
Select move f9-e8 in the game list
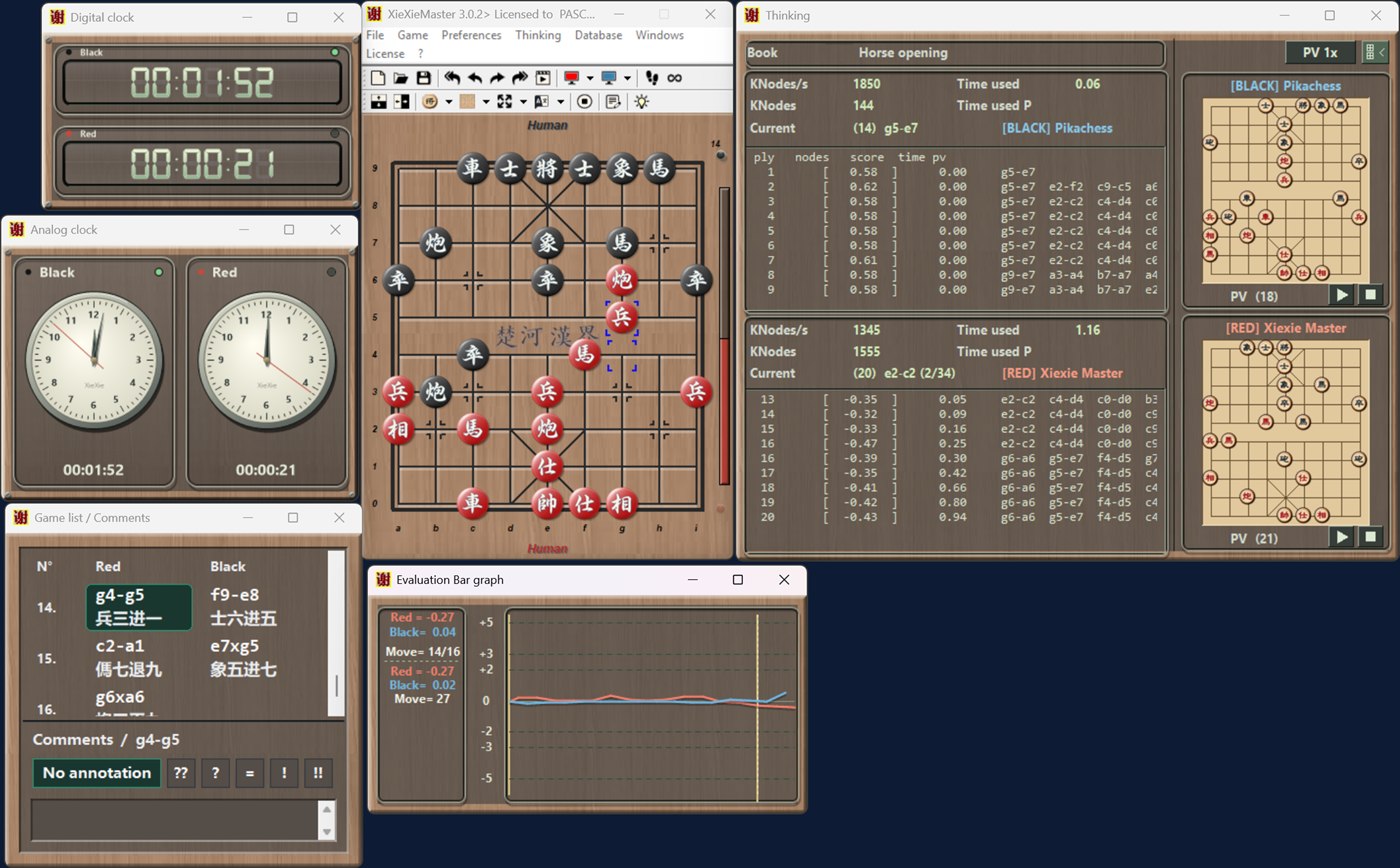click(243, 607)
